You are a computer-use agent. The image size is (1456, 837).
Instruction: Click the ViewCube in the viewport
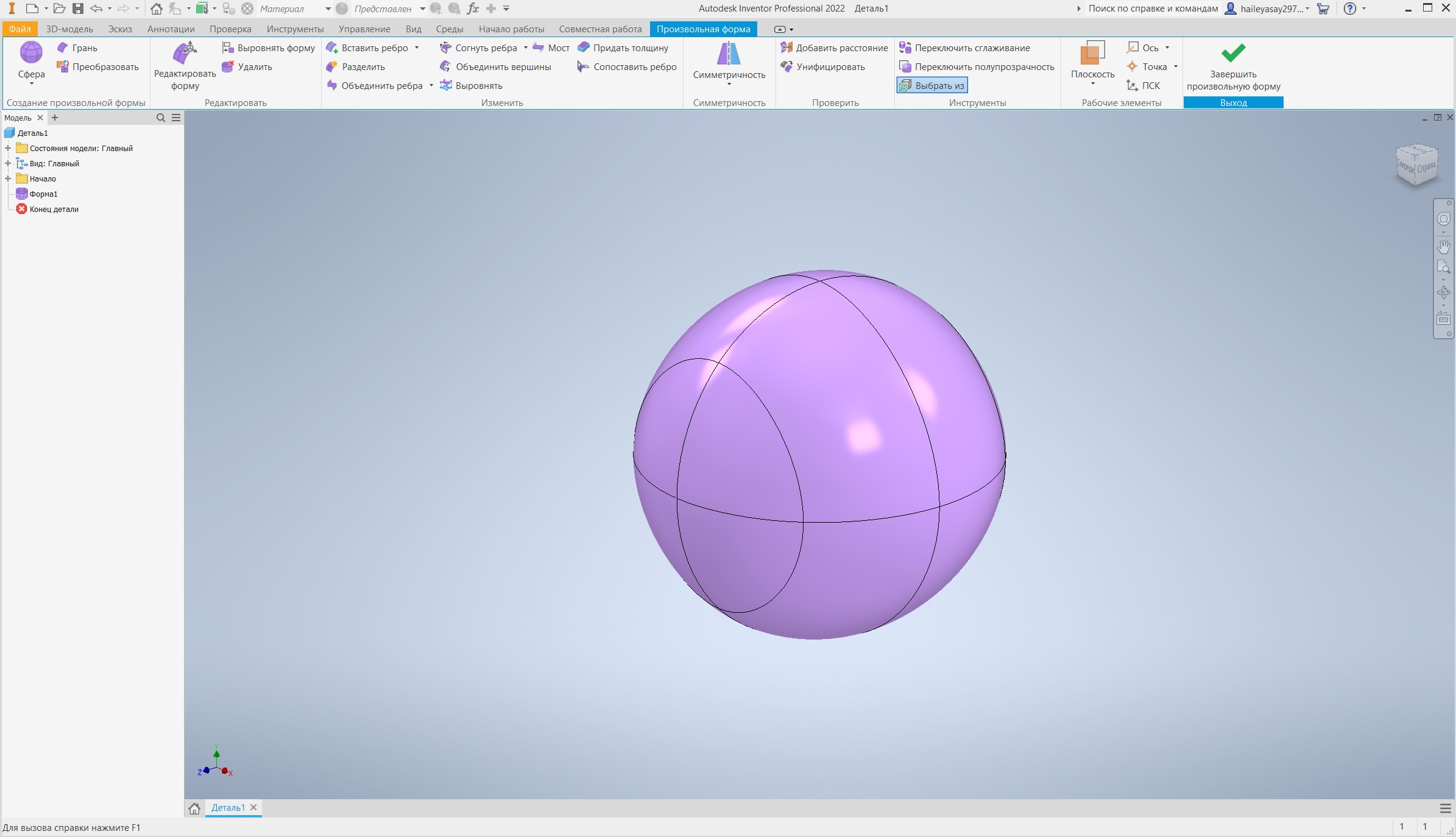pos(1416,164)
